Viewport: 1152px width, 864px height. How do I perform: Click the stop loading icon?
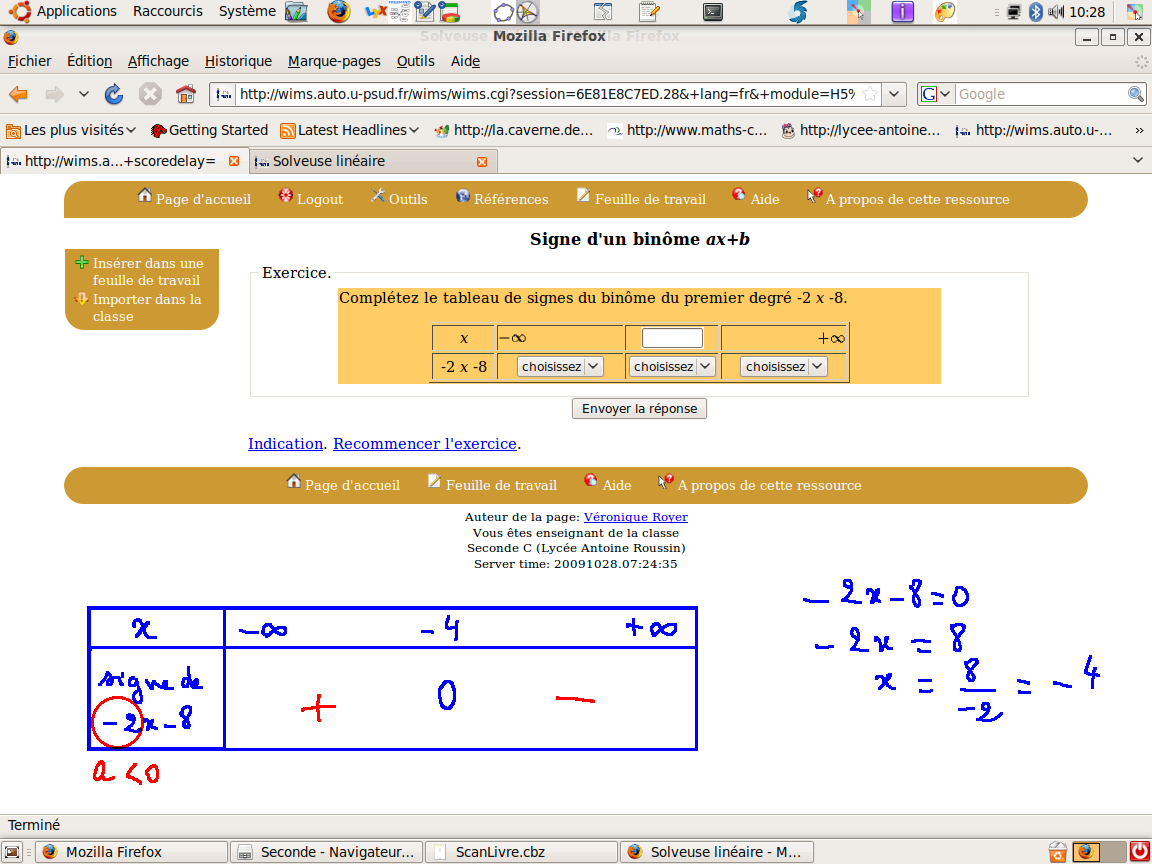pos(150,94)
